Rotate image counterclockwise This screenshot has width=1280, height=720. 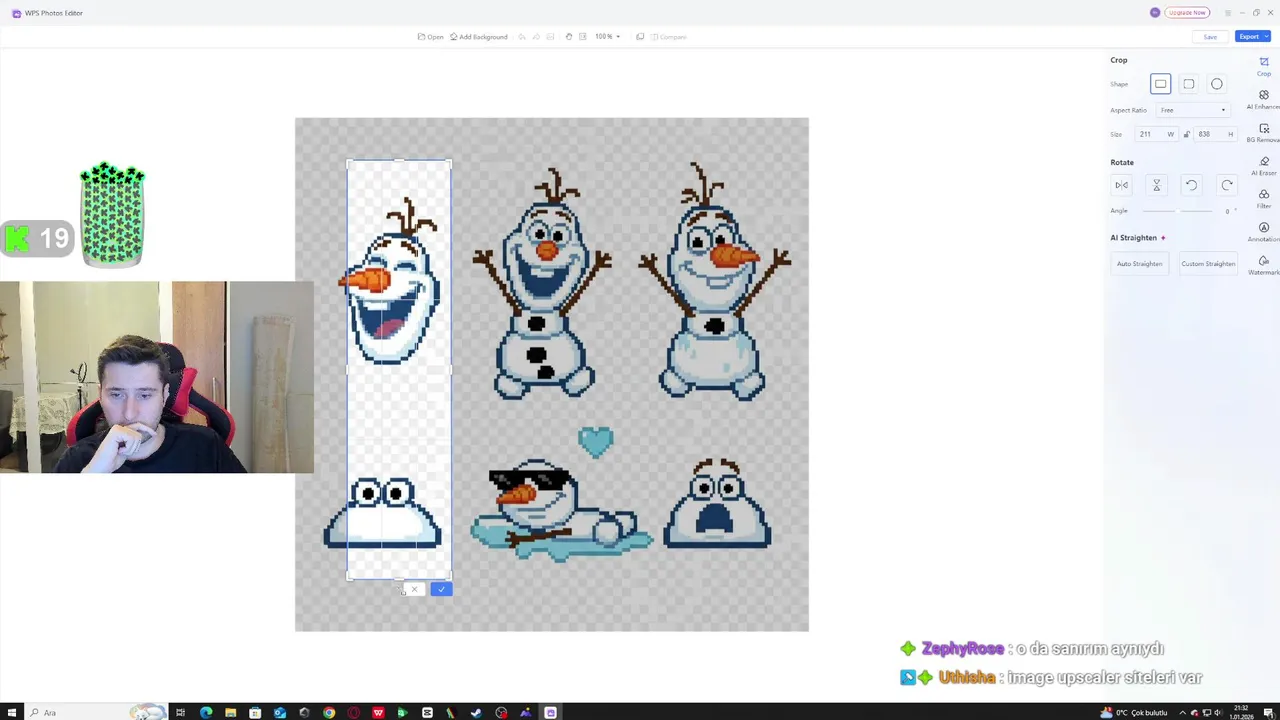click(x=1191, y=185)
